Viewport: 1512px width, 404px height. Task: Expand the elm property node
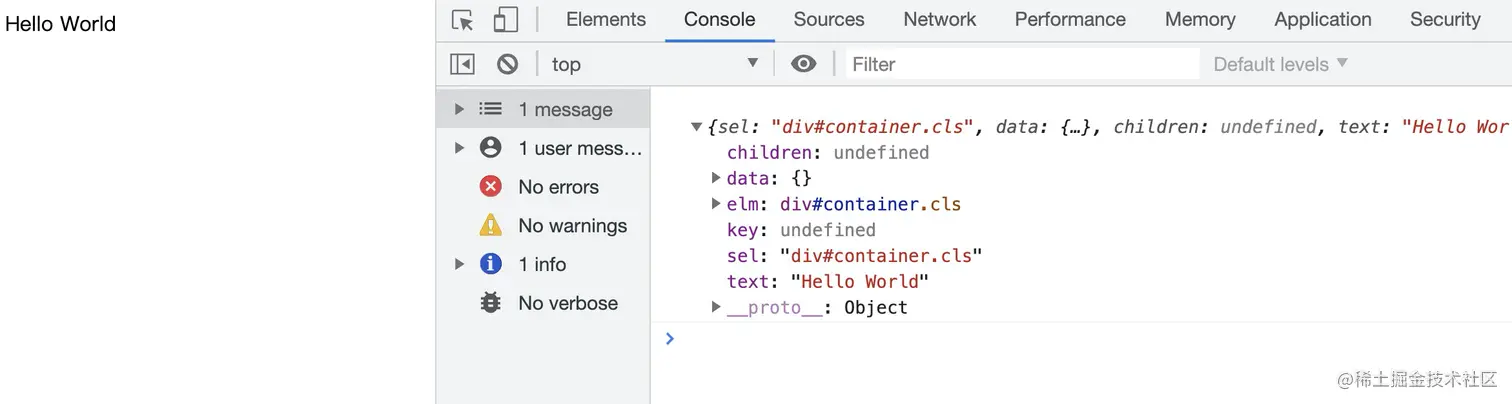716,204
